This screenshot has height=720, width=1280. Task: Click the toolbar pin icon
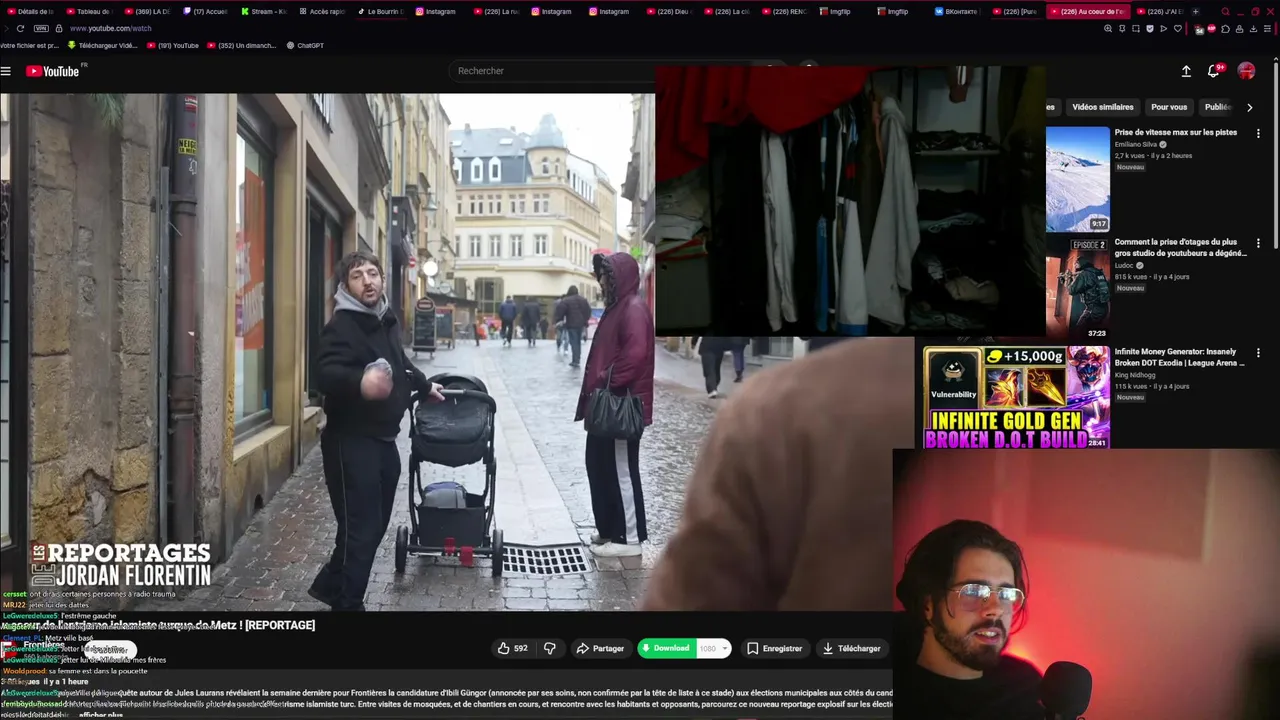tap(1122, 28)
